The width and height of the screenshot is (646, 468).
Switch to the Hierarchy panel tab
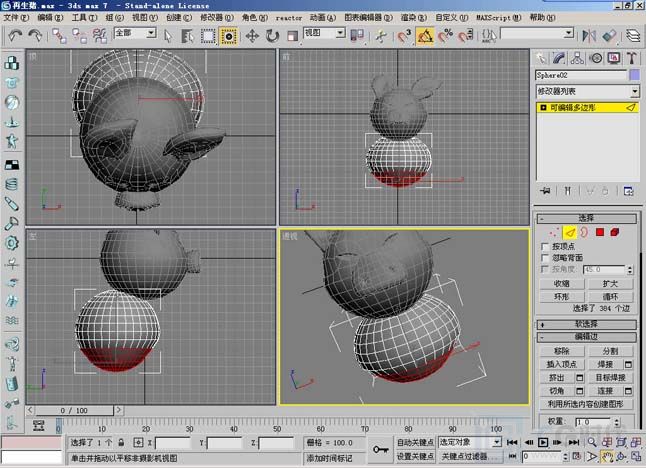click(577, 58)
